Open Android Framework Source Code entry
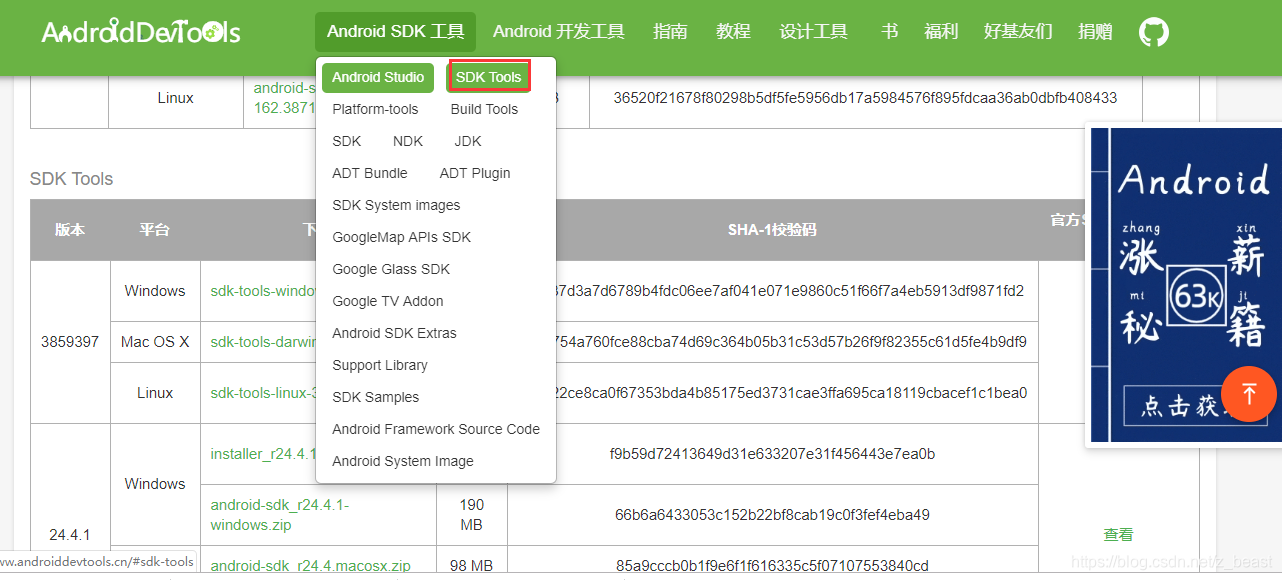1282x580 pixels. 436,429
